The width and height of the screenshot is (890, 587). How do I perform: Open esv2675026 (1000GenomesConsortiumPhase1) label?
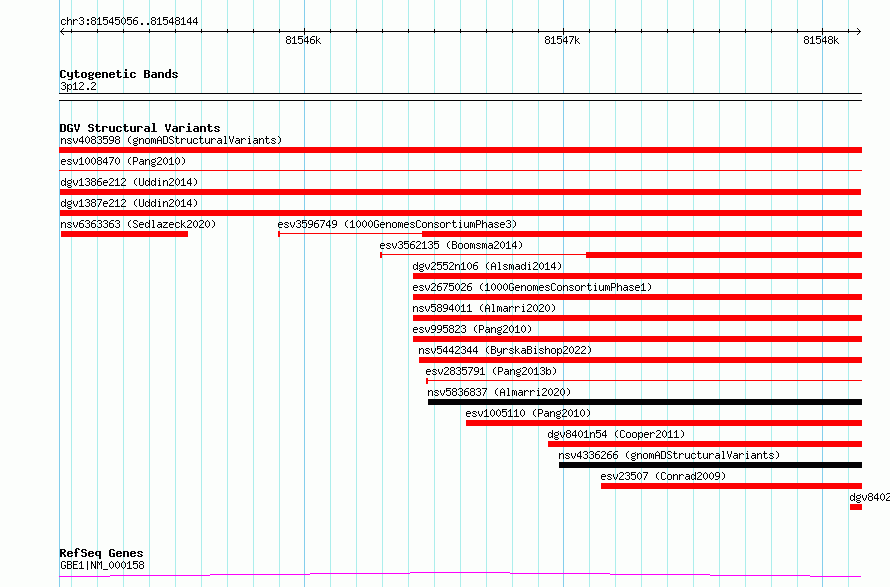tap(532, 287)
